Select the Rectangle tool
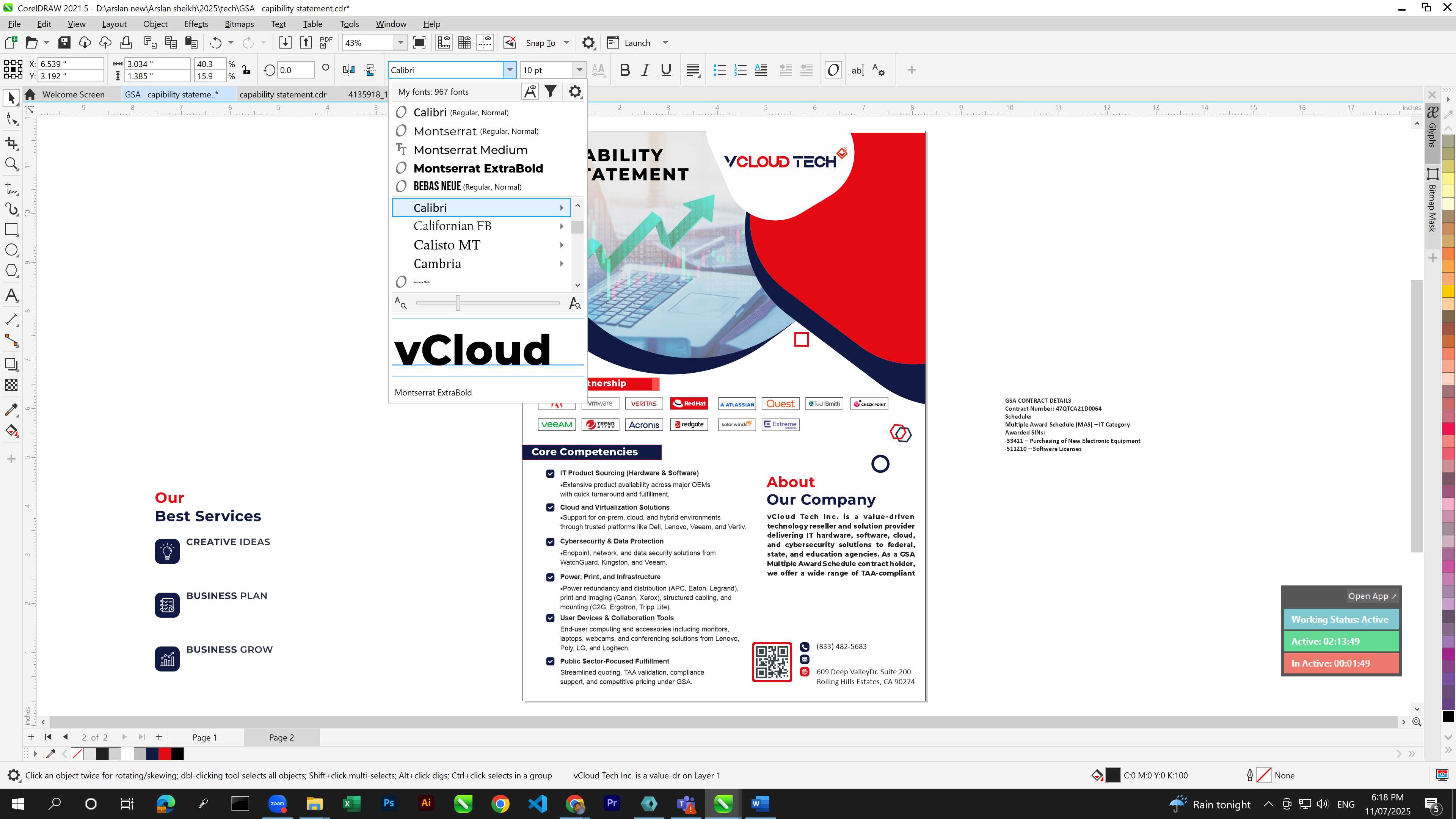 (11, 229)
